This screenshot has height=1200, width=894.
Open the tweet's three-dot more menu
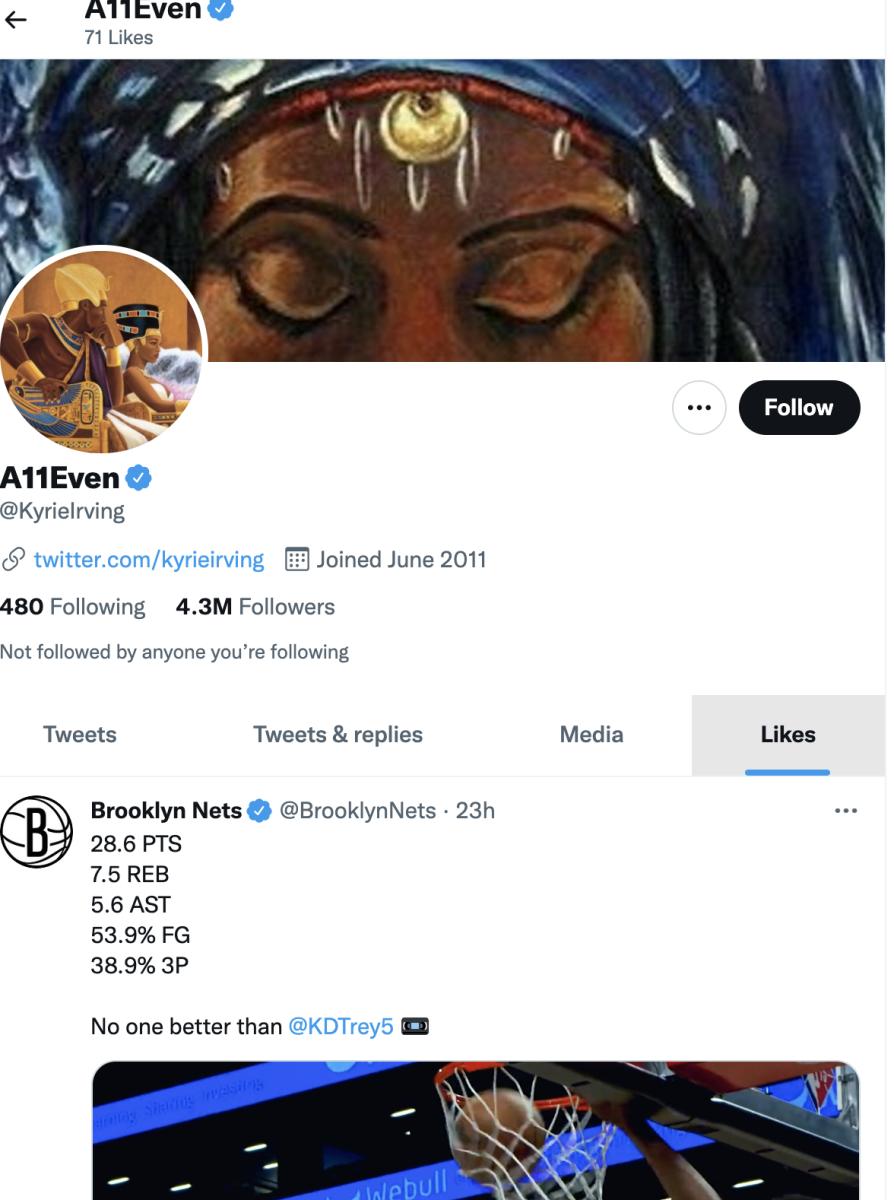tap(846, 811)
